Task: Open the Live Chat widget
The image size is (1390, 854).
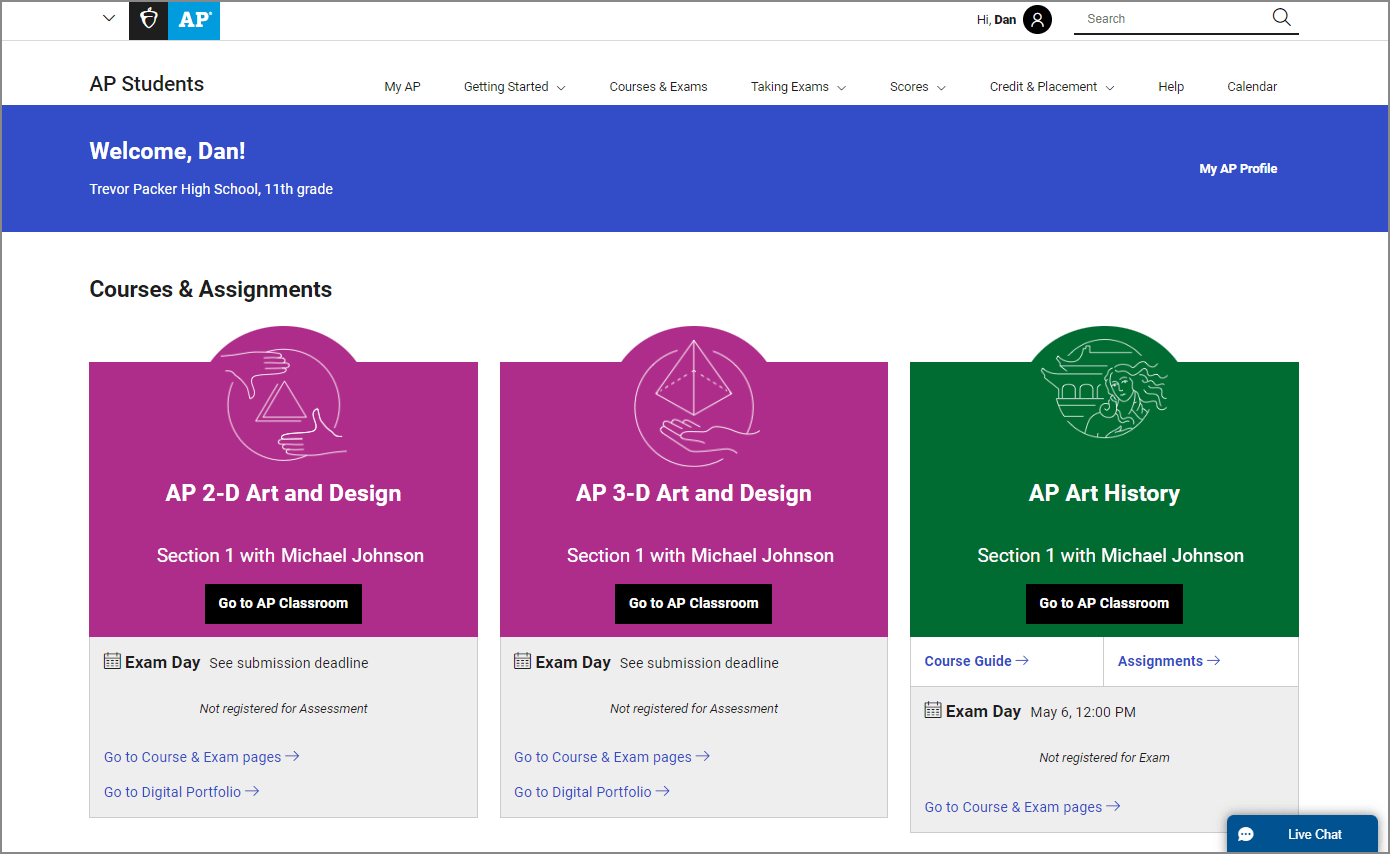Action: click(x=1302, y=834)
